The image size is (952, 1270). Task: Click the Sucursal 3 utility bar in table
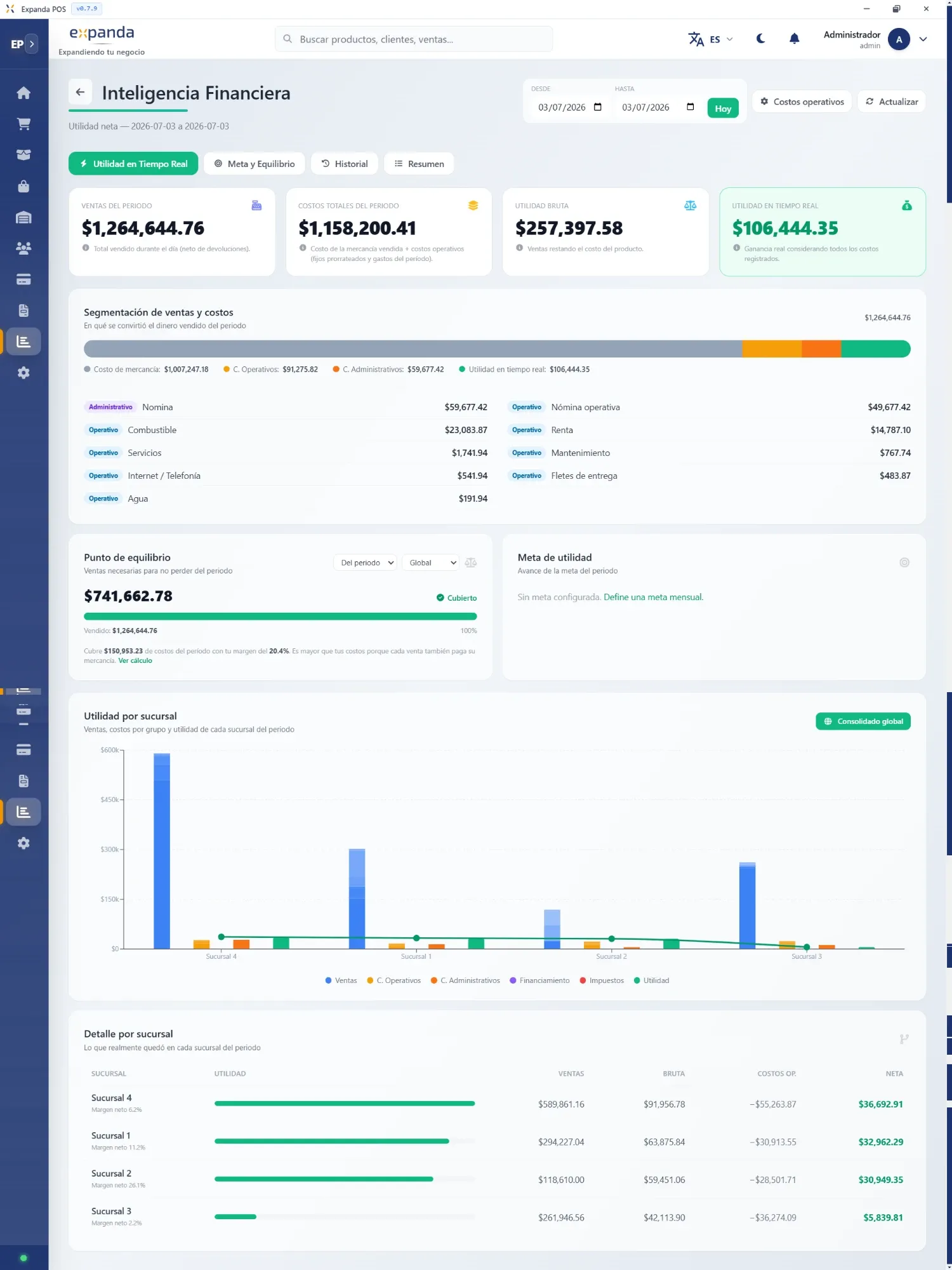point(235,1217)
